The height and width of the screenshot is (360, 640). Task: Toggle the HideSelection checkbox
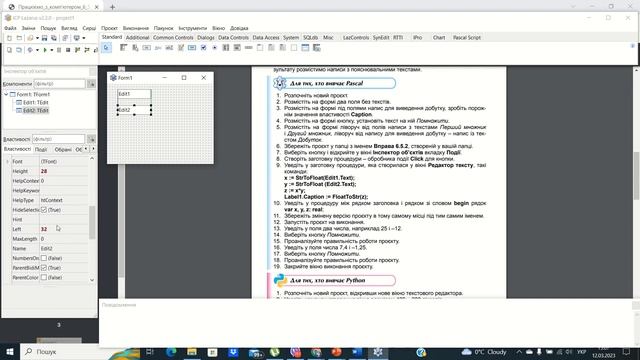tap(44, 210)
